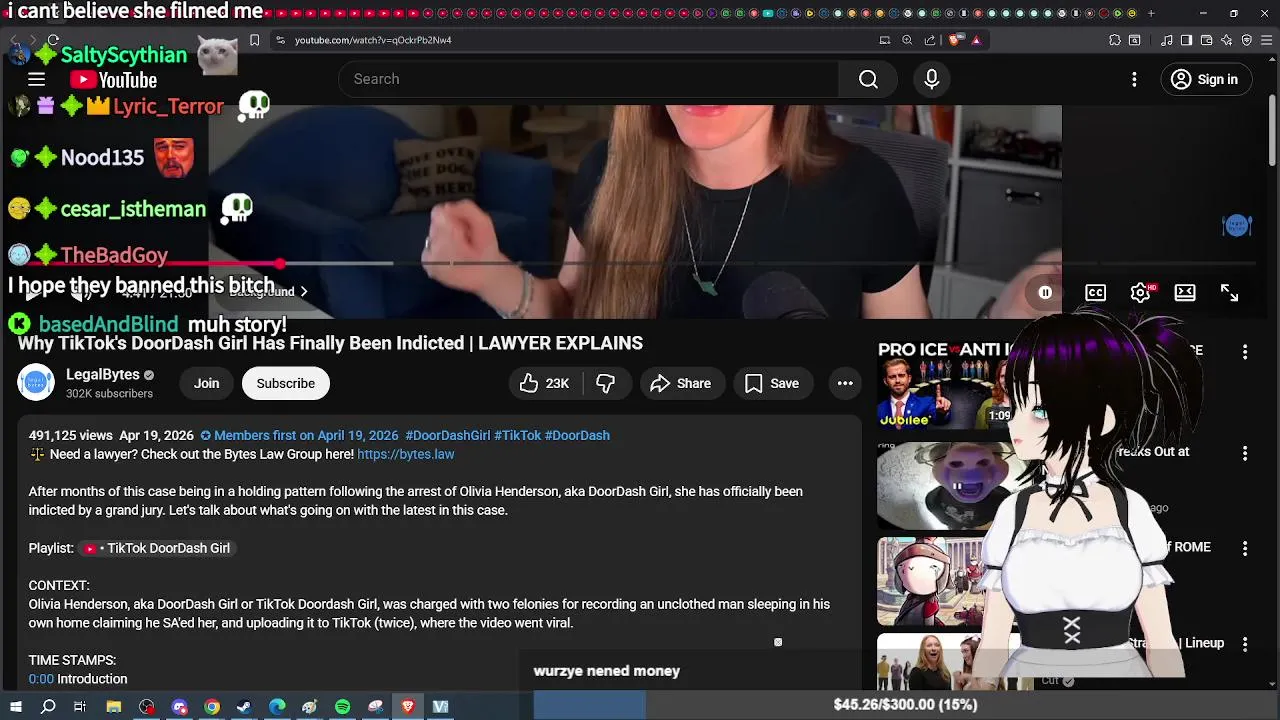Go to YouTube home via logo
This screenshot has height=720, width=1280.
114,80
